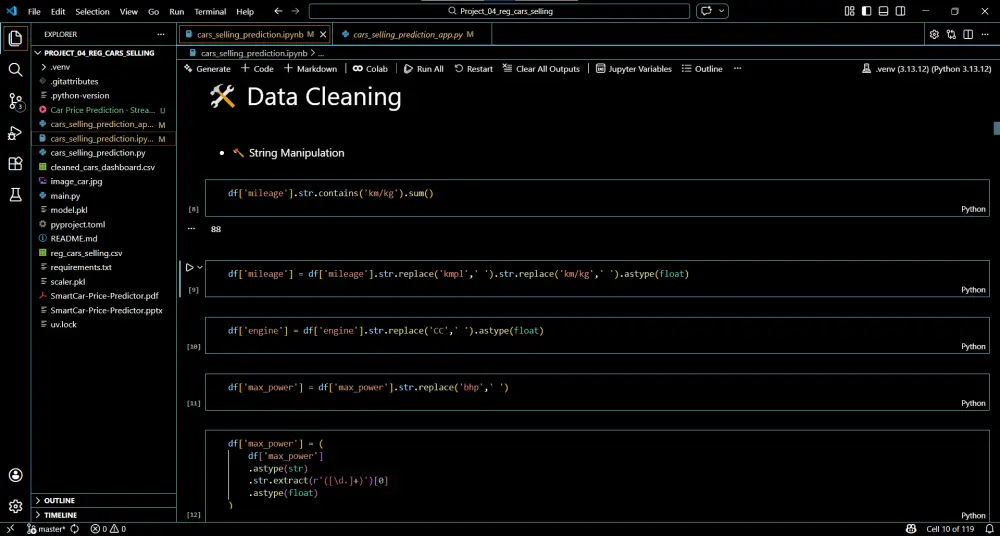1000x536 pixels.
Task: Add a Markdown cell
Action: [310, 69]
